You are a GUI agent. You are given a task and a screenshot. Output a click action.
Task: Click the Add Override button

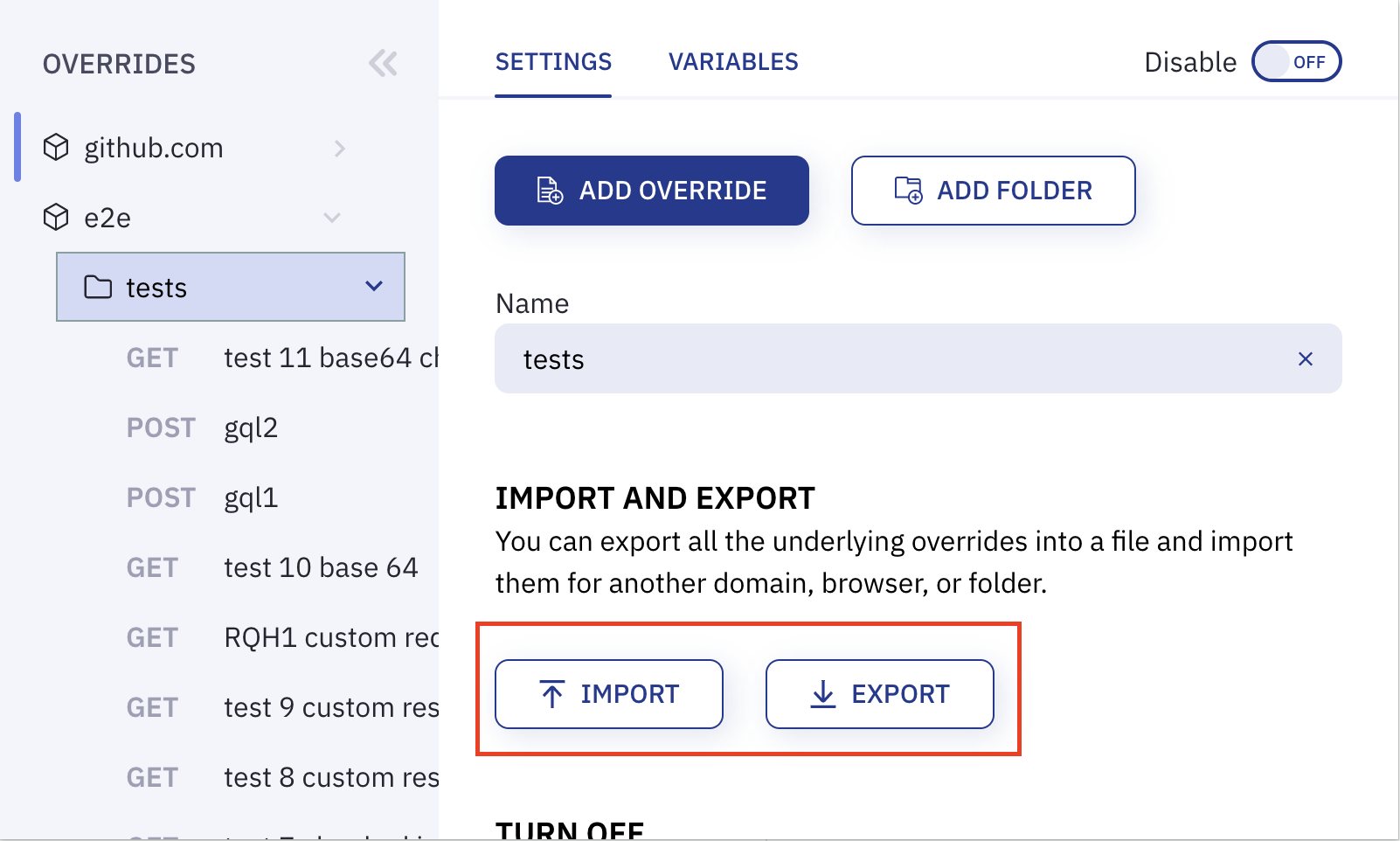click(x=652, y=191)
